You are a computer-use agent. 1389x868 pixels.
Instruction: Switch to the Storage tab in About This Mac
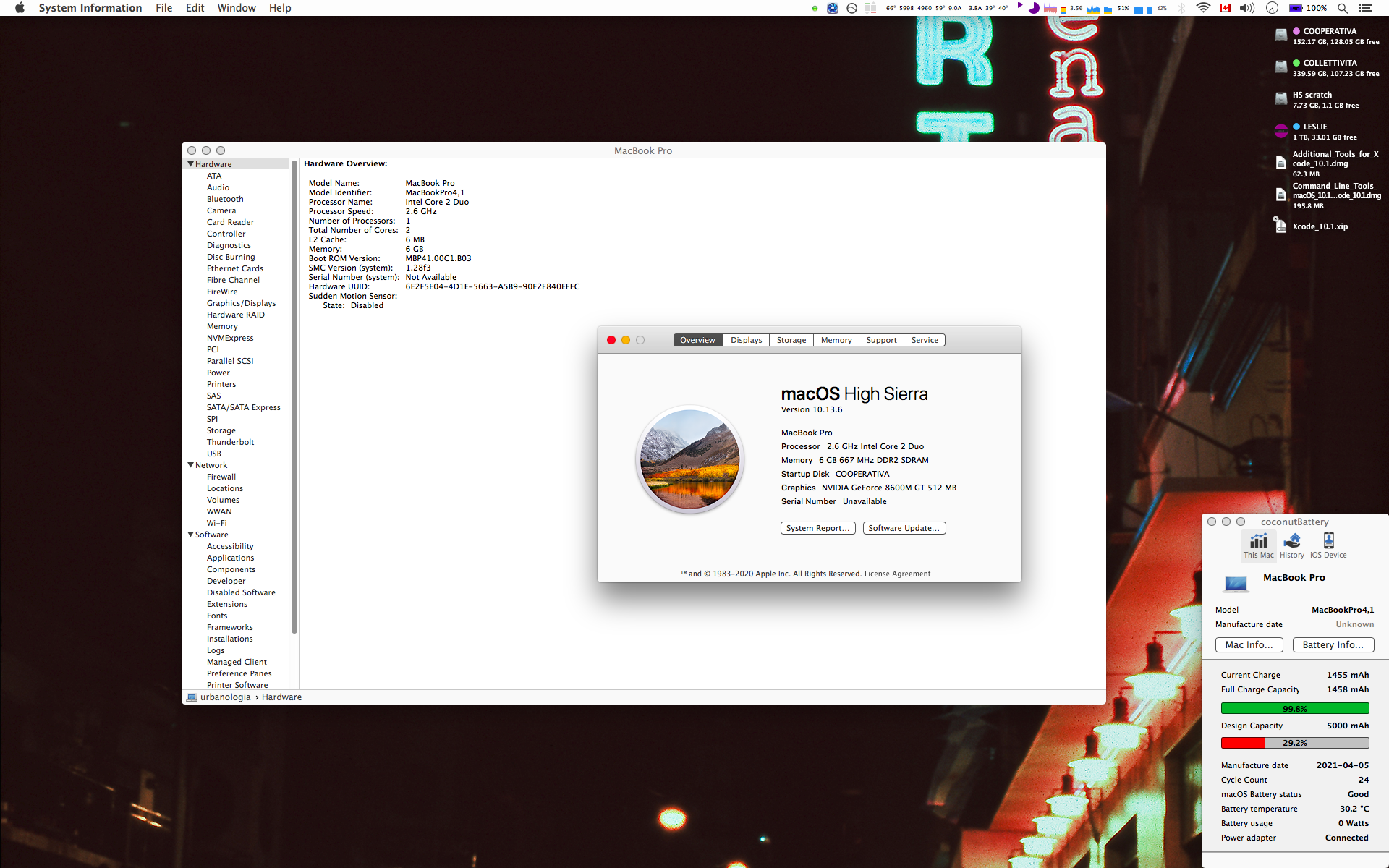coord(791,340)
